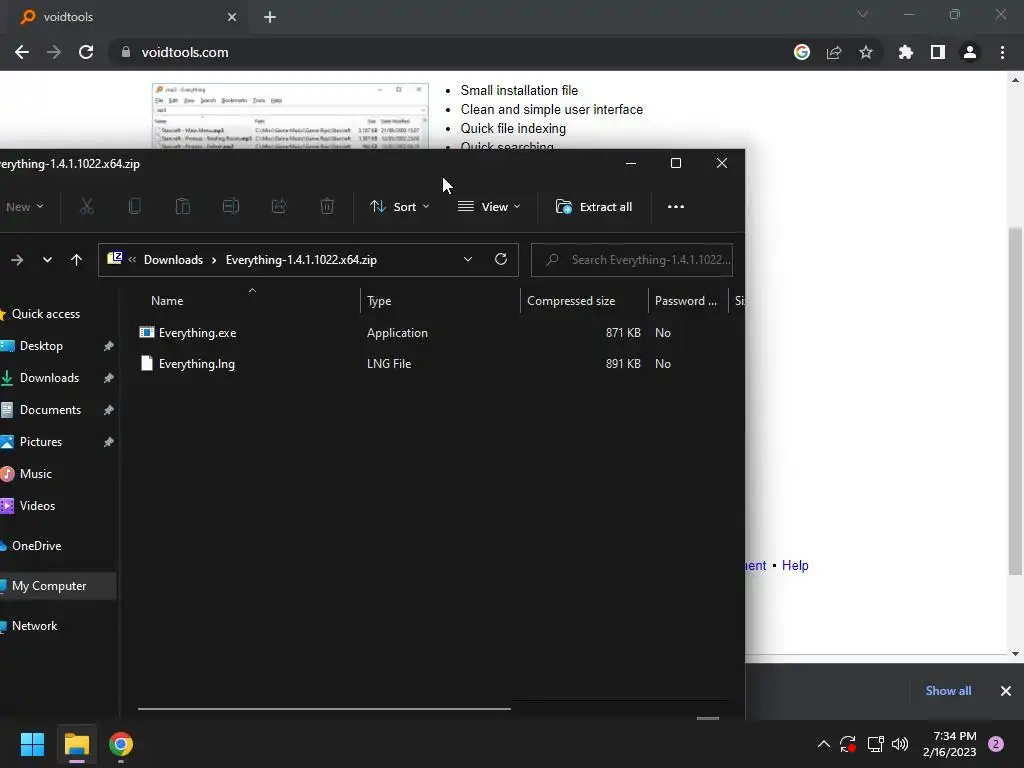Open the Sort dropdown menu
The height and width of the screenshot is (768, 1024).
[399, 207]
